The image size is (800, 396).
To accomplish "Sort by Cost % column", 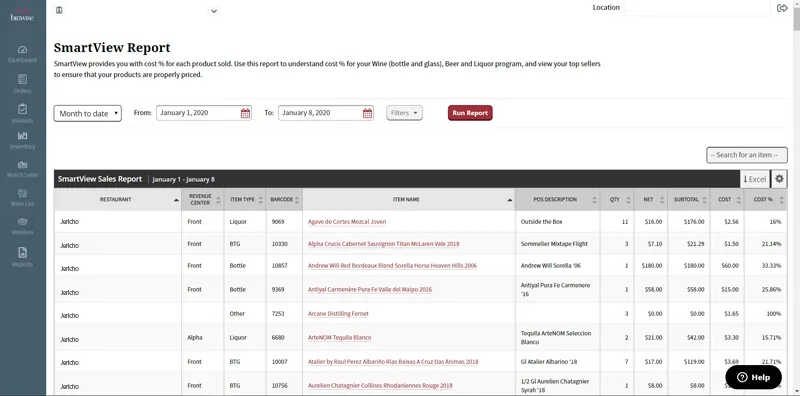I will (765, 200).
